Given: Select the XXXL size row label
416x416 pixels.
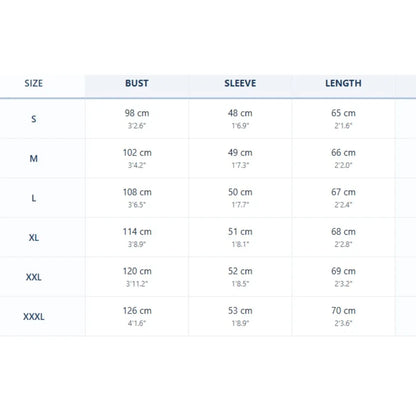Looking at the screenshot, I should pos(34,317).
